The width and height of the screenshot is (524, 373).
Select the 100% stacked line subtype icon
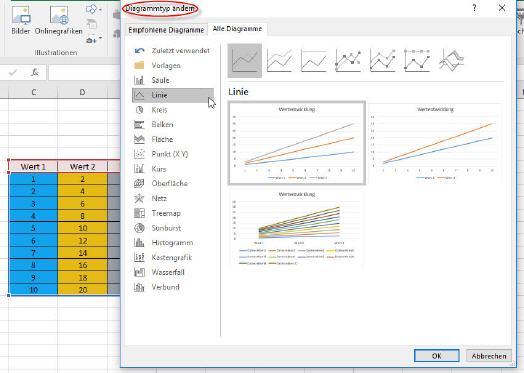point(313,60)
